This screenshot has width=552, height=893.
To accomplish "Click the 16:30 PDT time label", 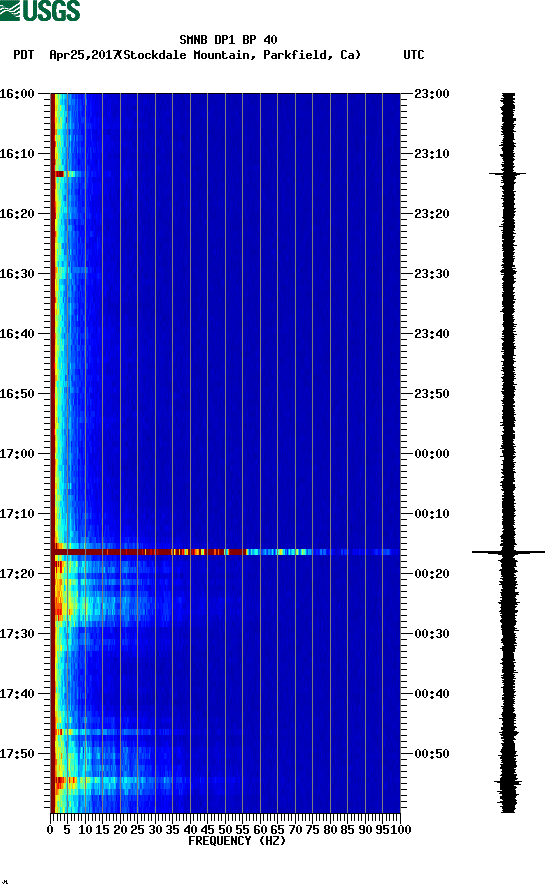I will [17, 274].
